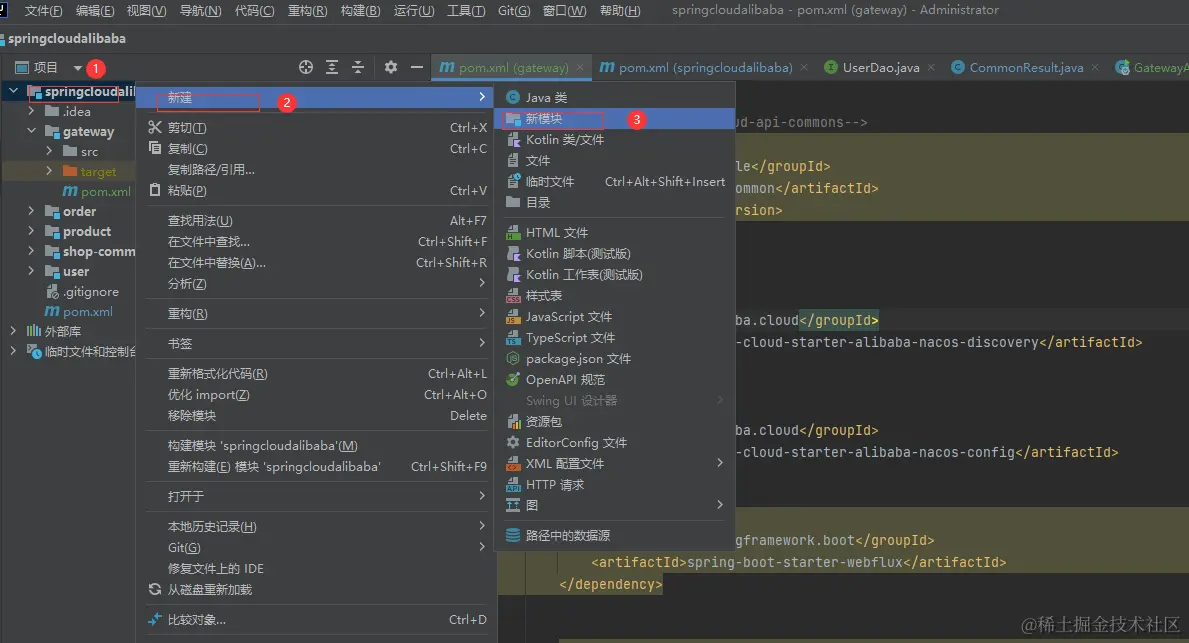
Task: Choose 优化 import(Z)
Action: 317,395
